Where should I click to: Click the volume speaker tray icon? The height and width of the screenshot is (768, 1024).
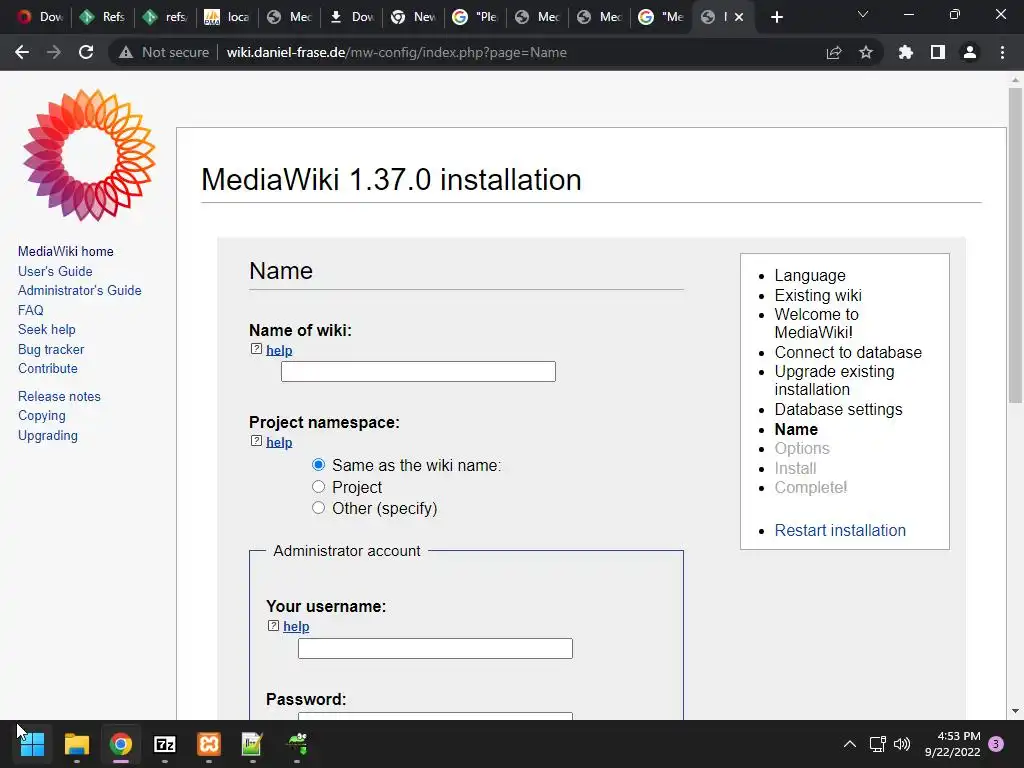902,744
